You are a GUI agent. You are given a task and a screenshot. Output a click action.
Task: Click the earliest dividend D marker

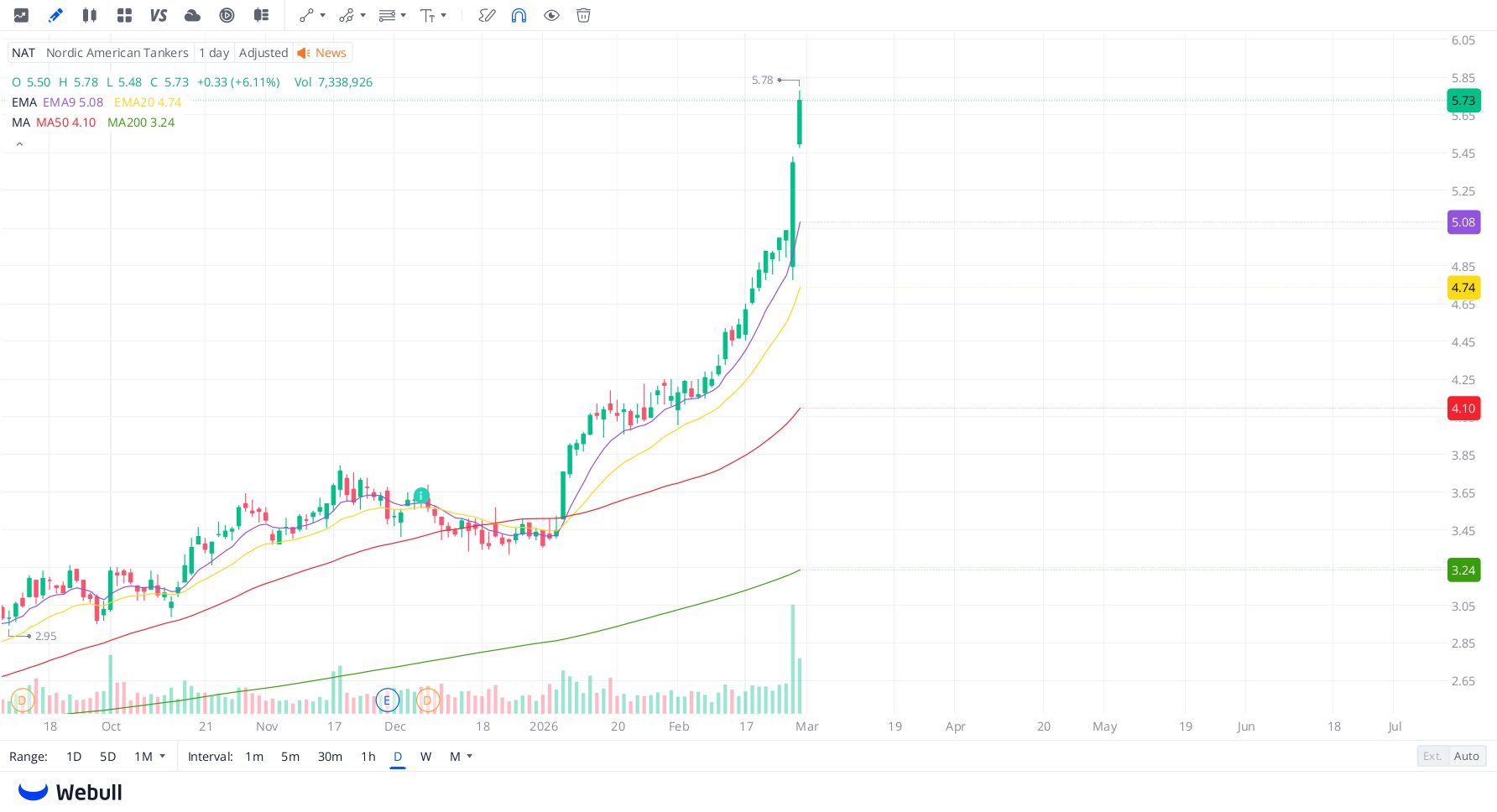(22, 700)
